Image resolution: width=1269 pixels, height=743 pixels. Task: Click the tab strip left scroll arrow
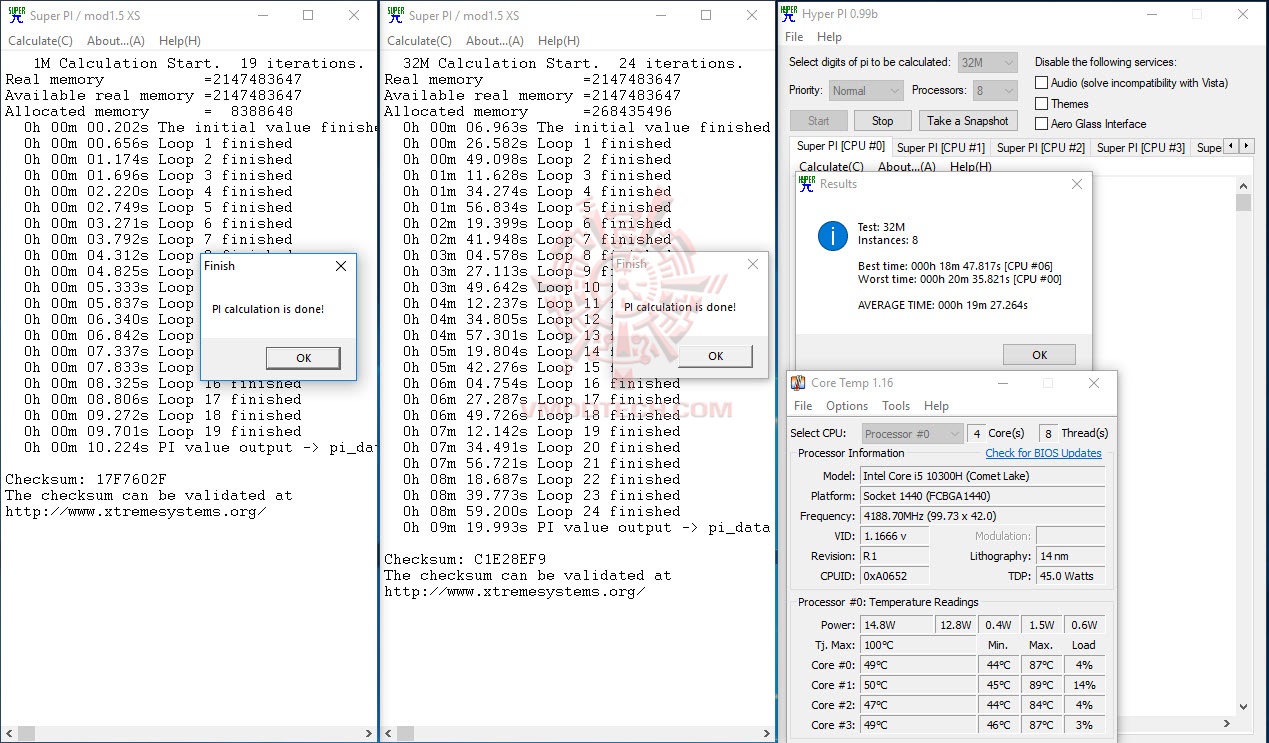point(1232,147)
